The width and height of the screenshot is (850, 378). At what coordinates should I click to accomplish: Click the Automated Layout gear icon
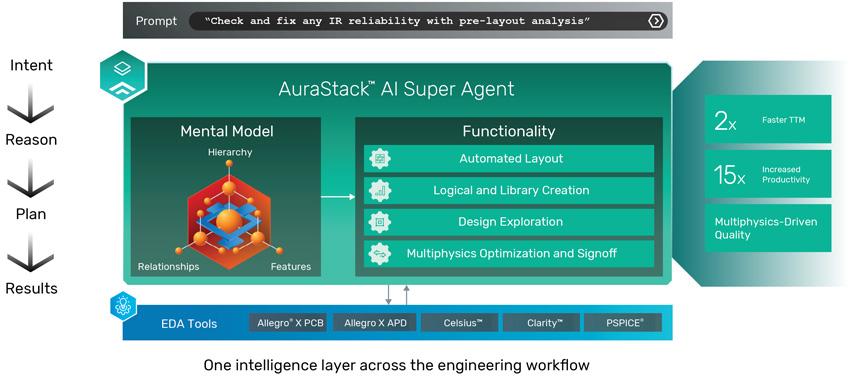pos(379,159)
